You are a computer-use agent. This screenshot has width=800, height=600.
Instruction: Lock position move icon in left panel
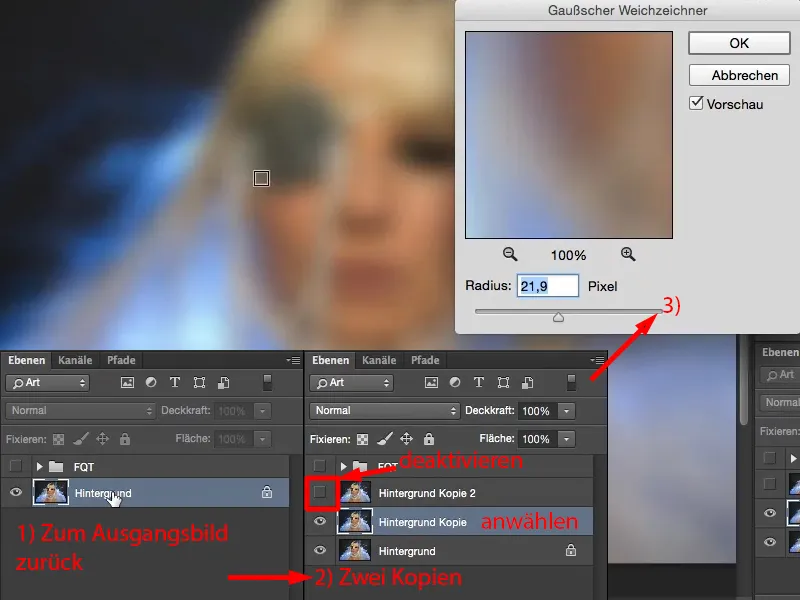103,439
